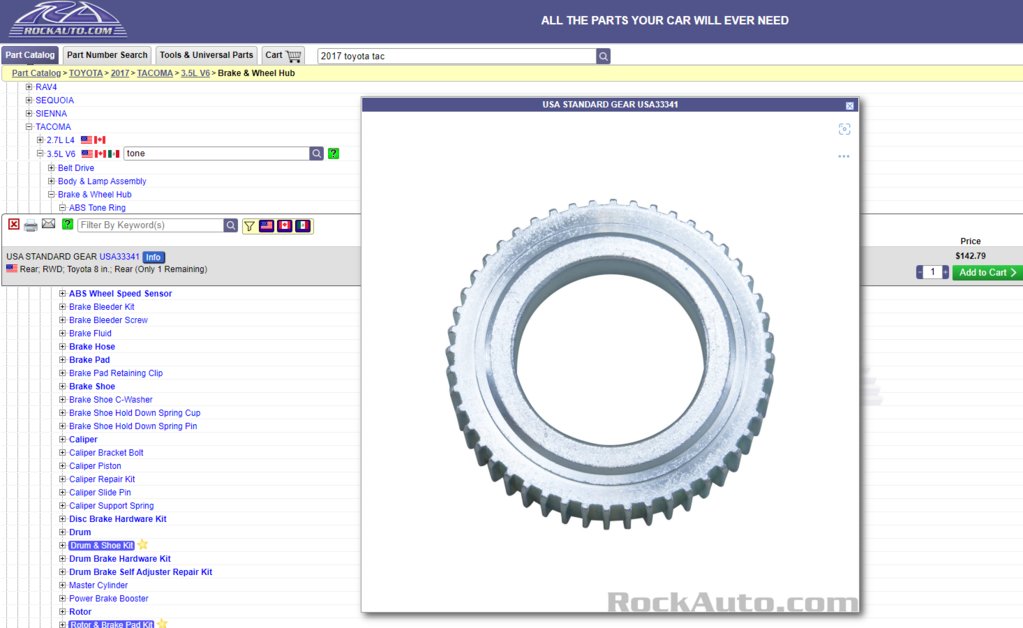Open help via the green question mark in listing toolbar
The image size is (1023, 628).
coord(67,224)
